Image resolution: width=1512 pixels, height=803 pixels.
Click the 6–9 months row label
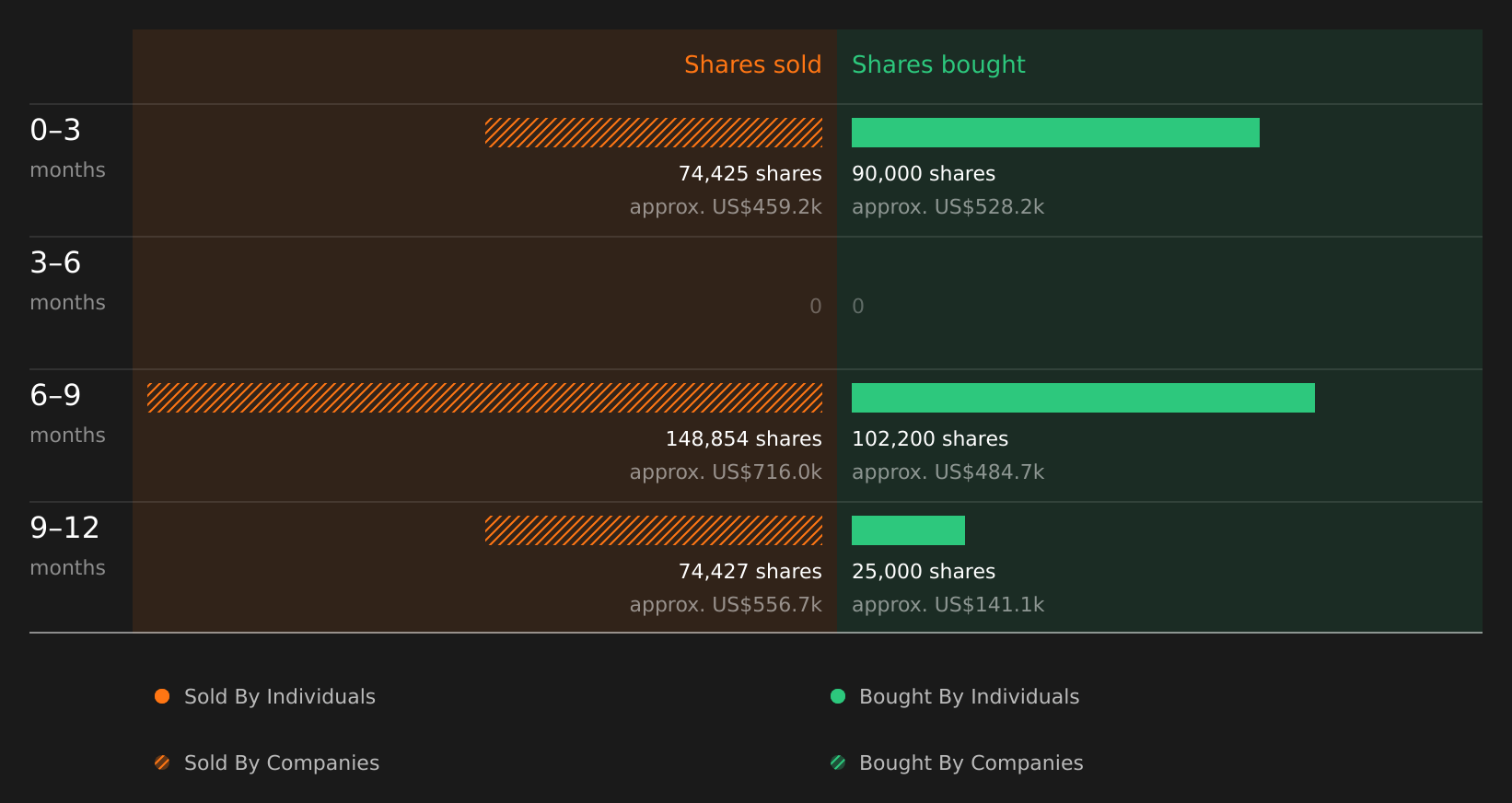point(67,413)
